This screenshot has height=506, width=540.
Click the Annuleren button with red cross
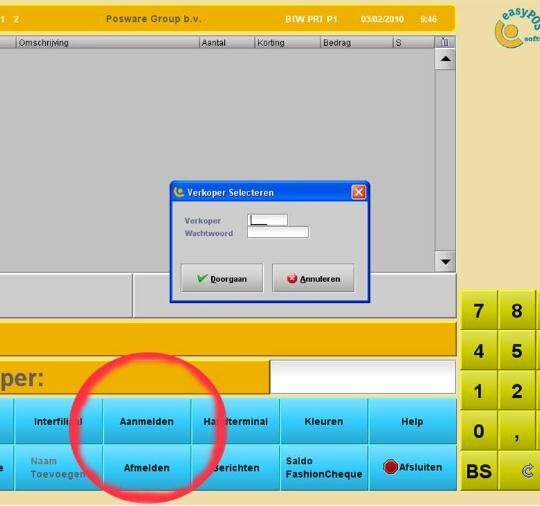click(313, 278)
